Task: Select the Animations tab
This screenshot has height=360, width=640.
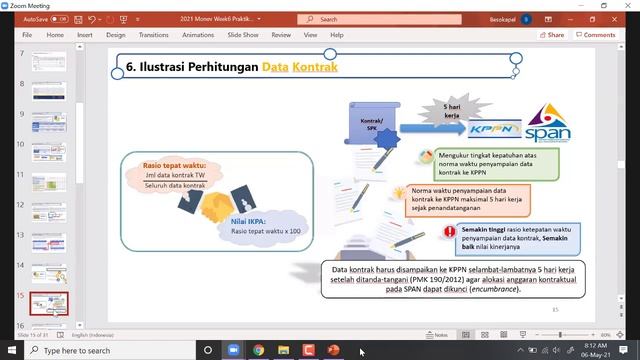Action: pyautogui.click(x=198, y=35)
